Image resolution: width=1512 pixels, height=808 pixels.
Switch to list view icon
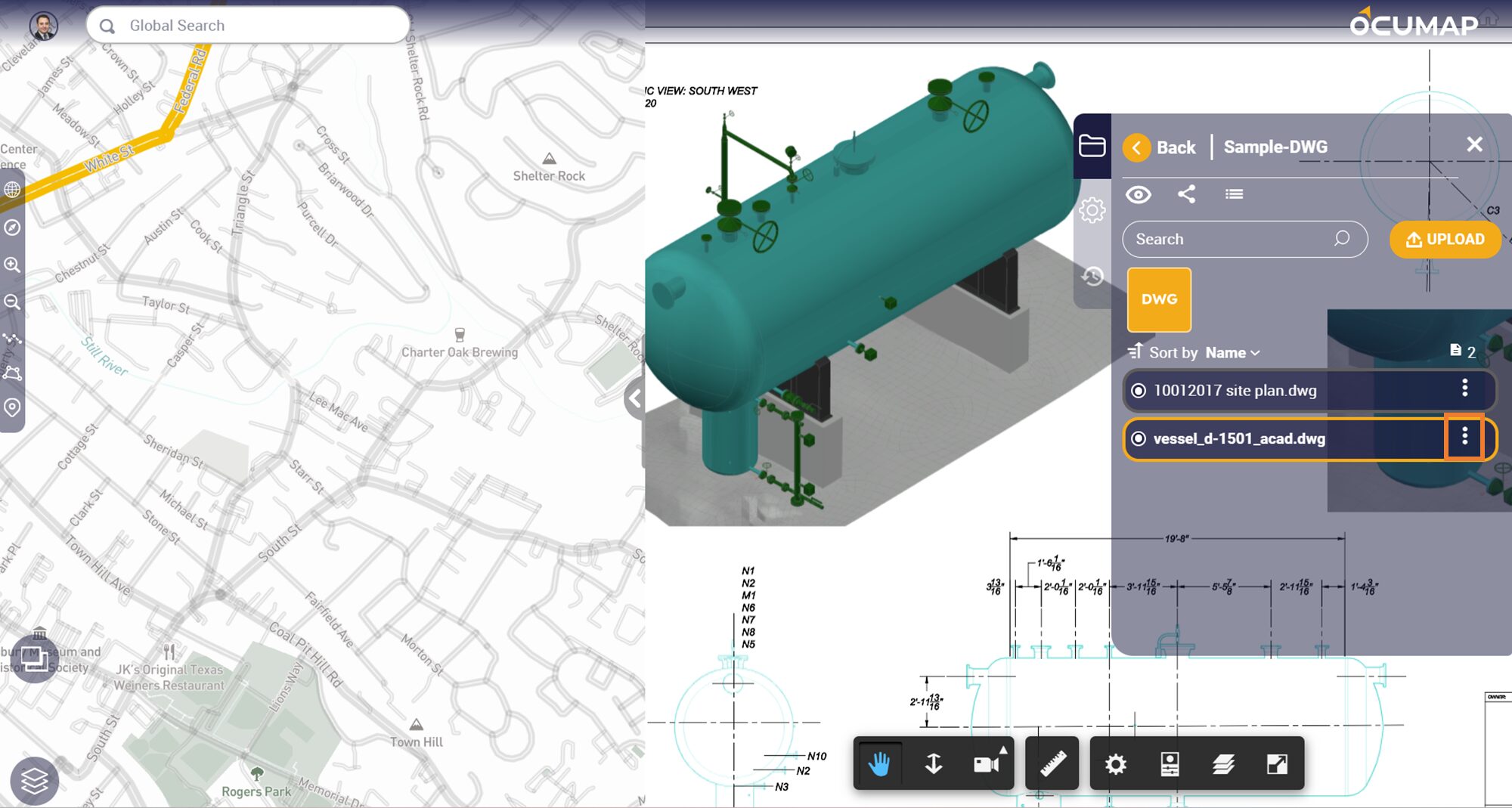pyautogui.click(x=1234, y=194)
